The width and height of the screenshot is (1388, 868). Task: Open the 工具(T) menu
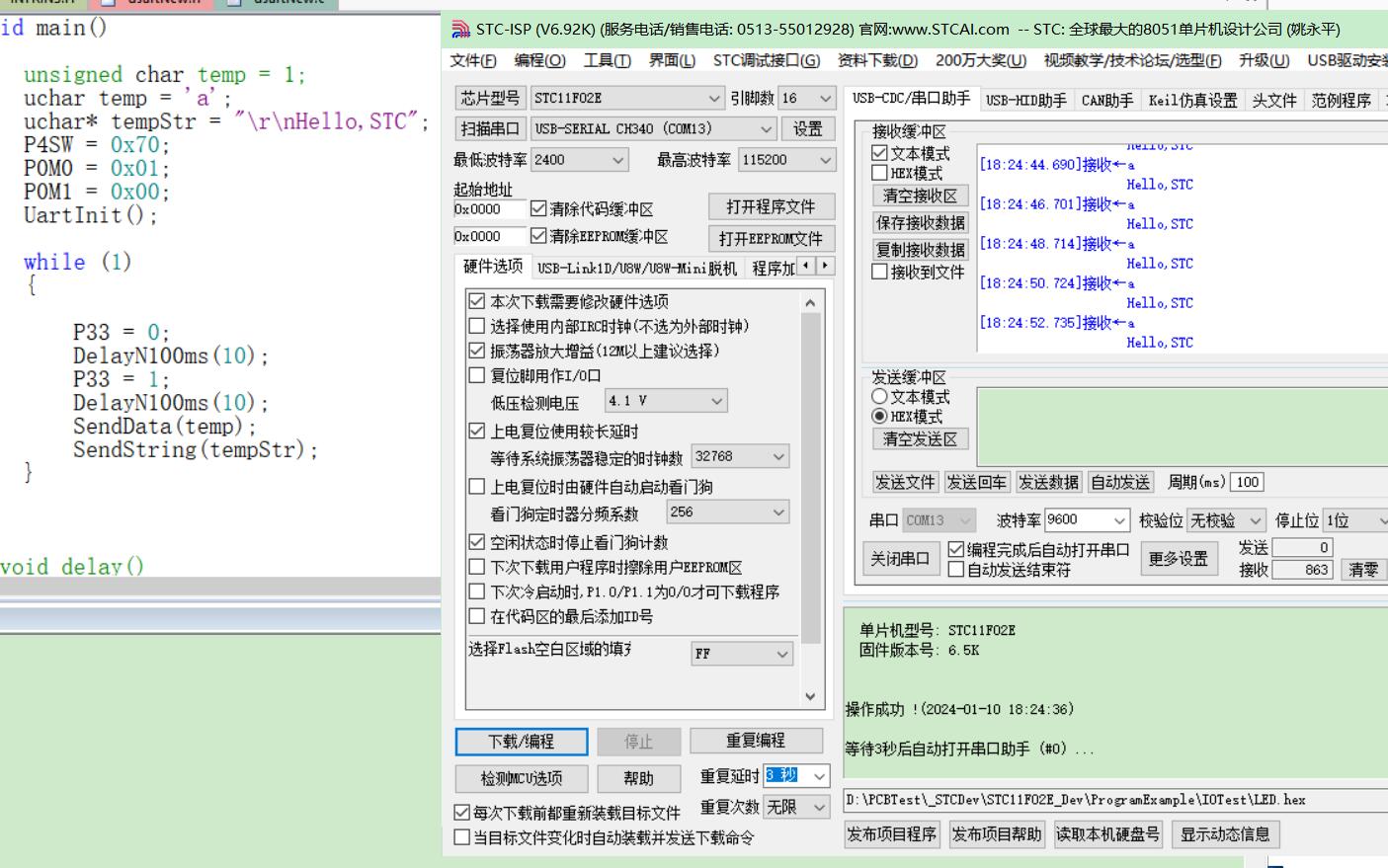tap(607, 60)
